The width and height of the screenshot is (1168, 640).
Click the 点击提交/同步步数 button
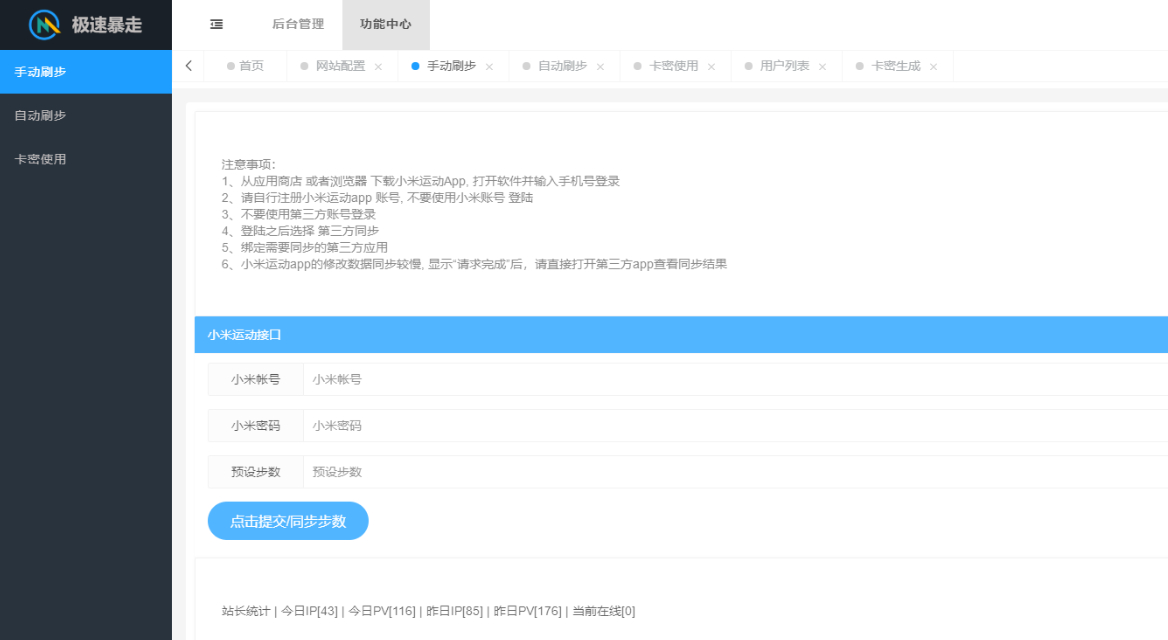288,521
